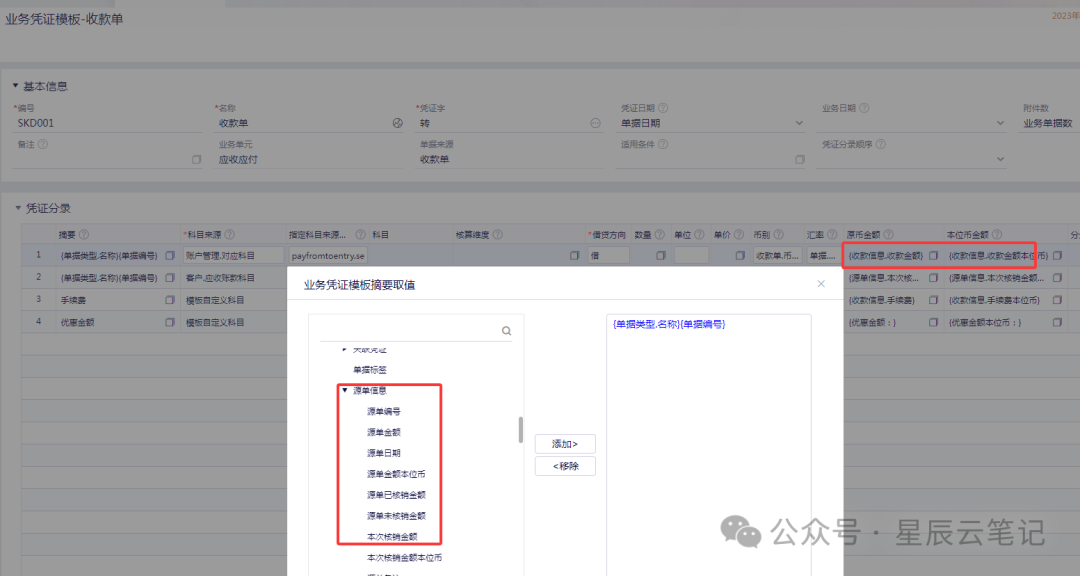
Task: Click the help icon beside the 摘要 column header
Action: (x=84, y=235)
